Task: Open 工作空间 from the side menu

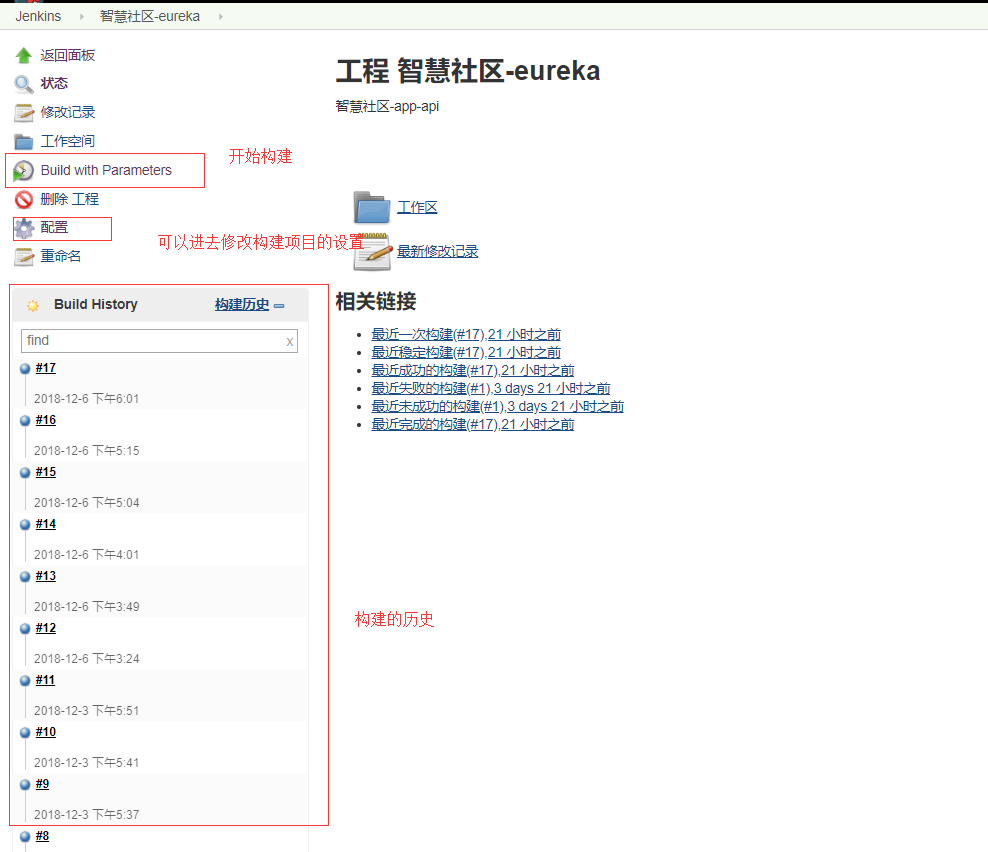Action: tap(68, 141)
